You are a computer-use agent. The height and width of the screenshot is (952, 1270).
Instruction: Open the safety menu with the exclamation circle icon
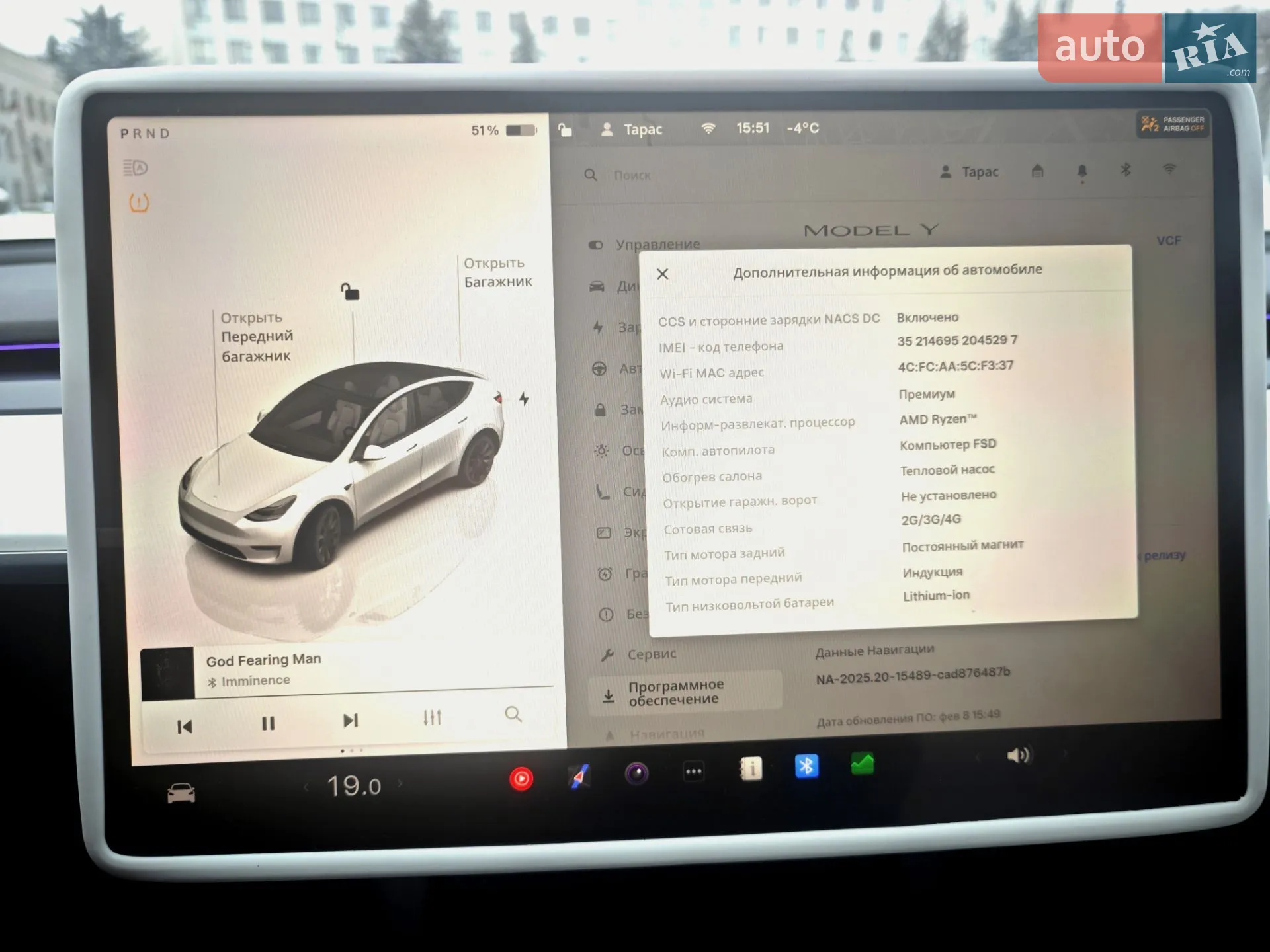[606, 614]
